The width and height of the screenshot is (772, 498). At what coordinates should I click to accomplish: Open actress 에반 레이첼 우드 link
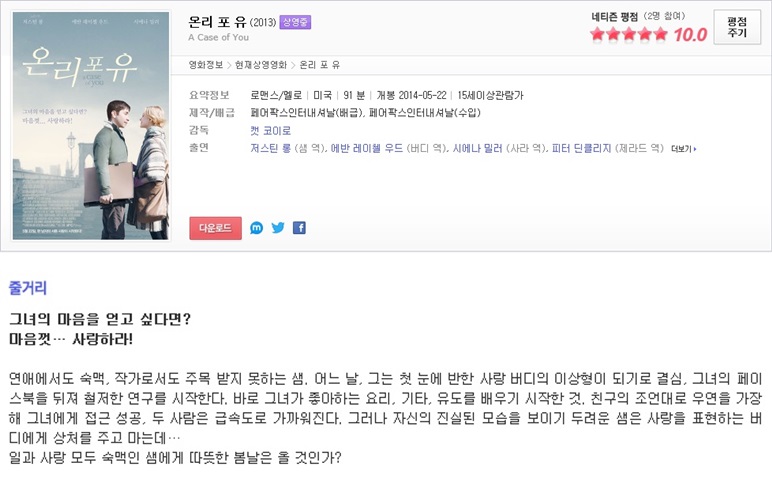(x=366, y=148)
